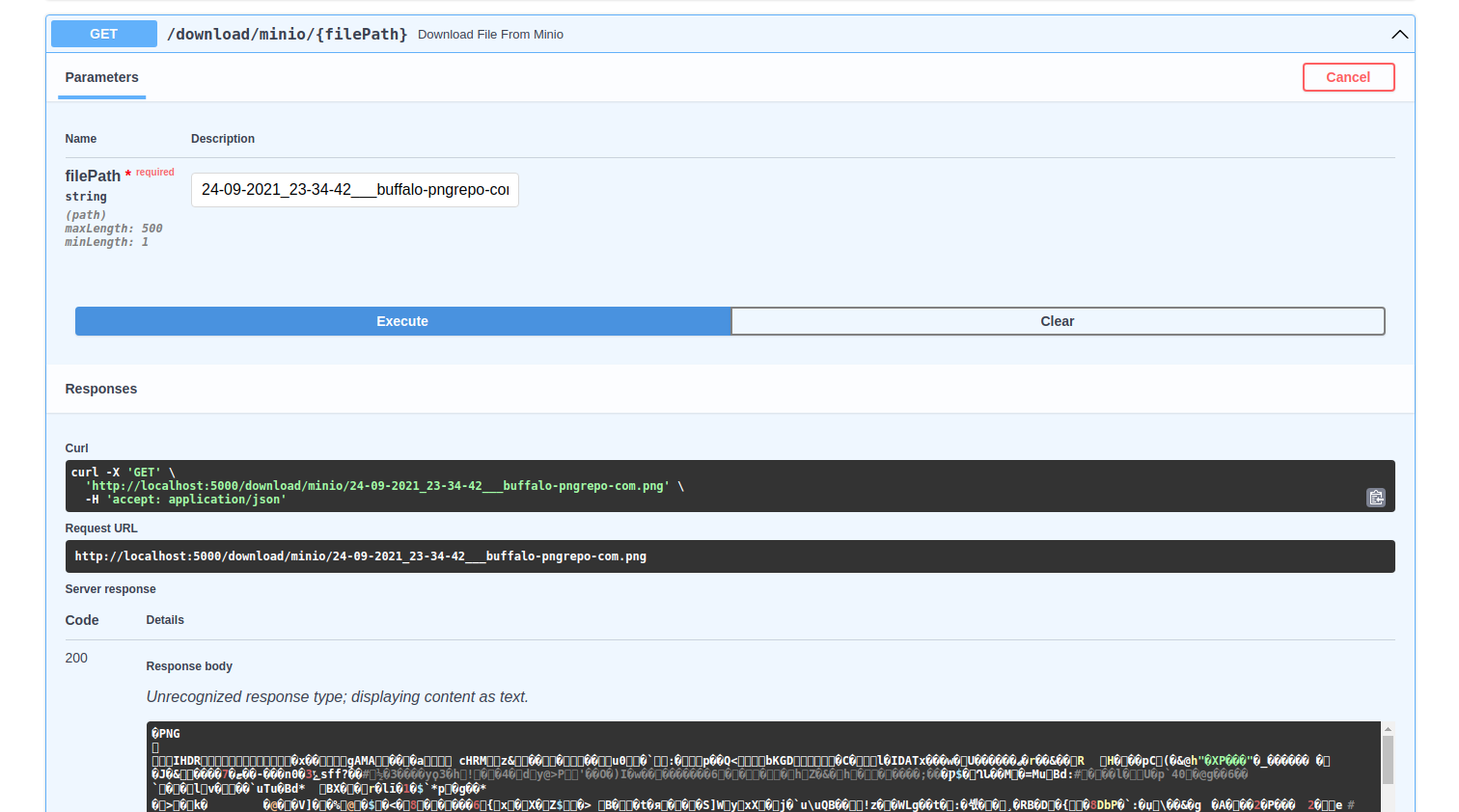Clear the response results
Image resolution: width=1459 pixels, height=812 pixels.
[1058, 321]
